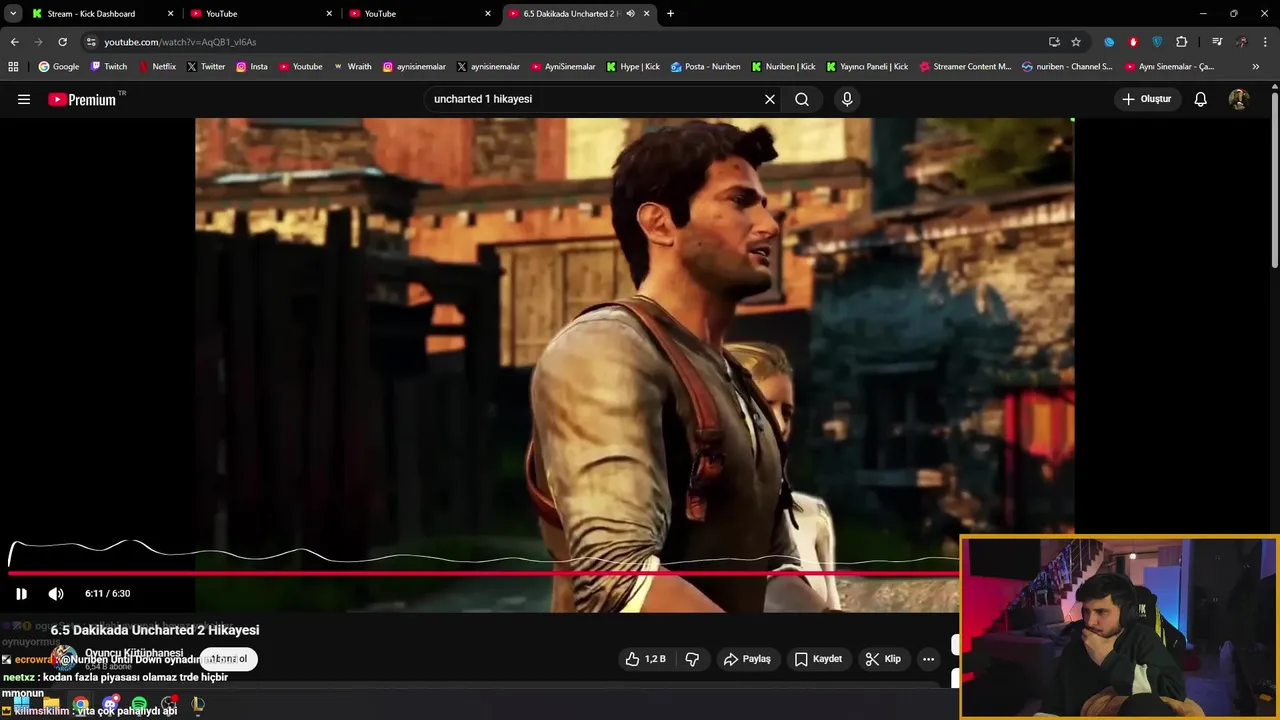Mute the playing tab via its speaker icon
1280x720 pixels.
(630, 14)
